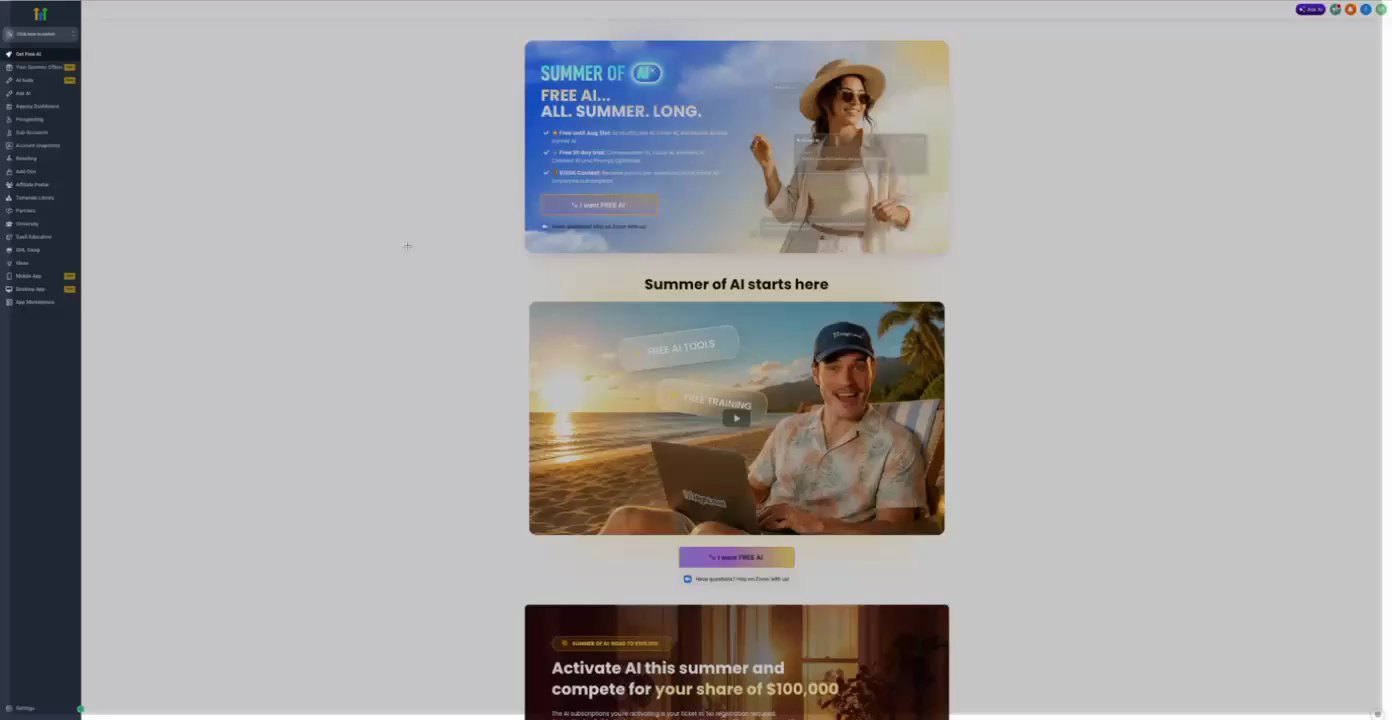This screenshot has width=1392, height=720.
Task: Click the Prospecting sidebar icon
Action: point(9,119)
